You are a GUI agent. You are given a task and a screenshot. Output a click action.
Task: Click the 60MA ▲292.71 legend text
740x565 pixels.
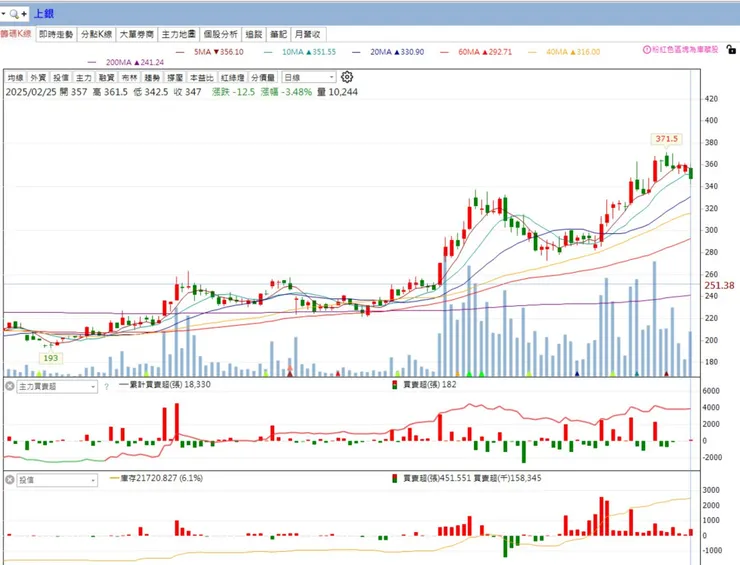click(x=485, y=52)
